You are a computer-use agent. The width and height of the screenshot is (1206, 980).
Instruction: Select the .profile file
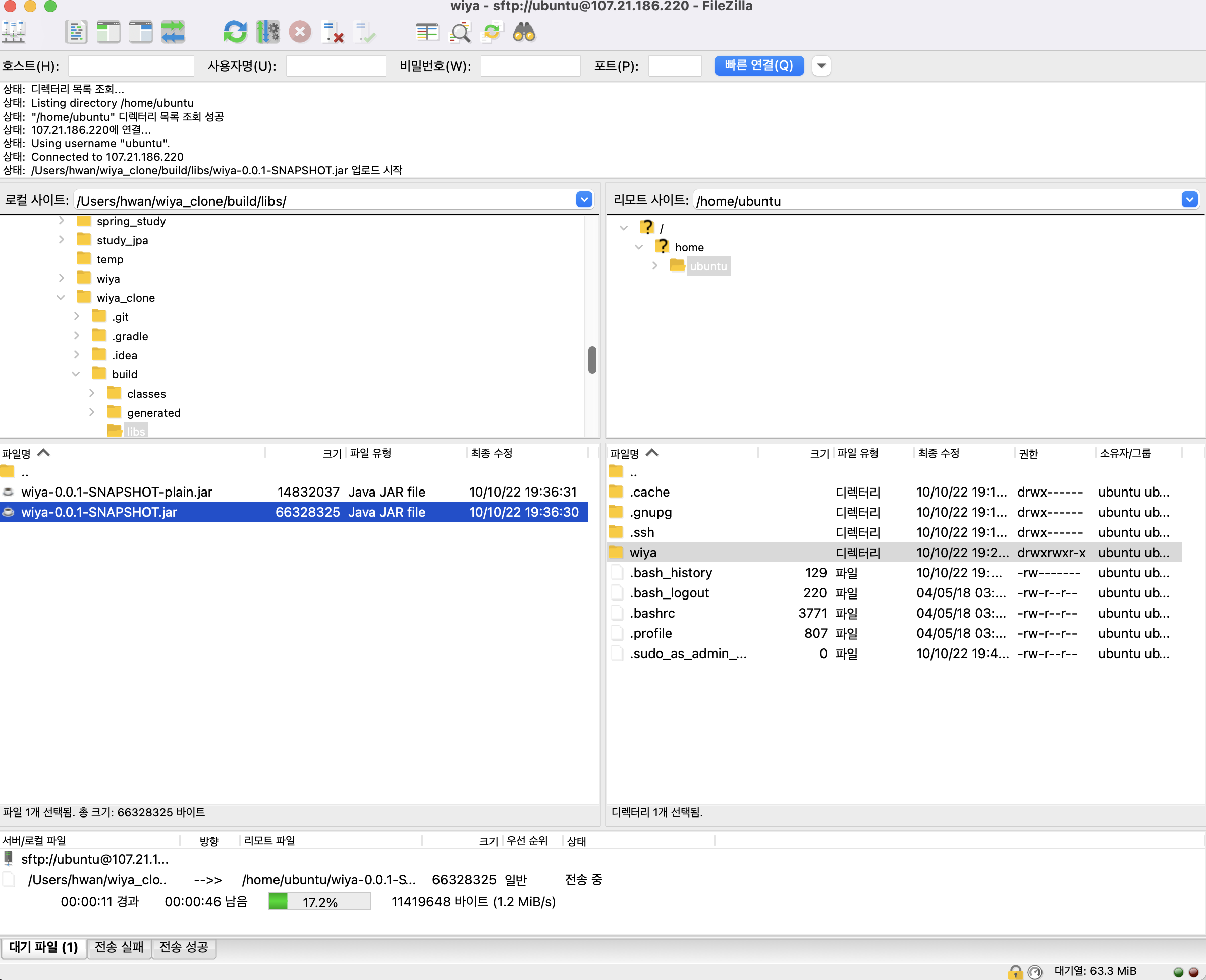(x=894, y=633)
